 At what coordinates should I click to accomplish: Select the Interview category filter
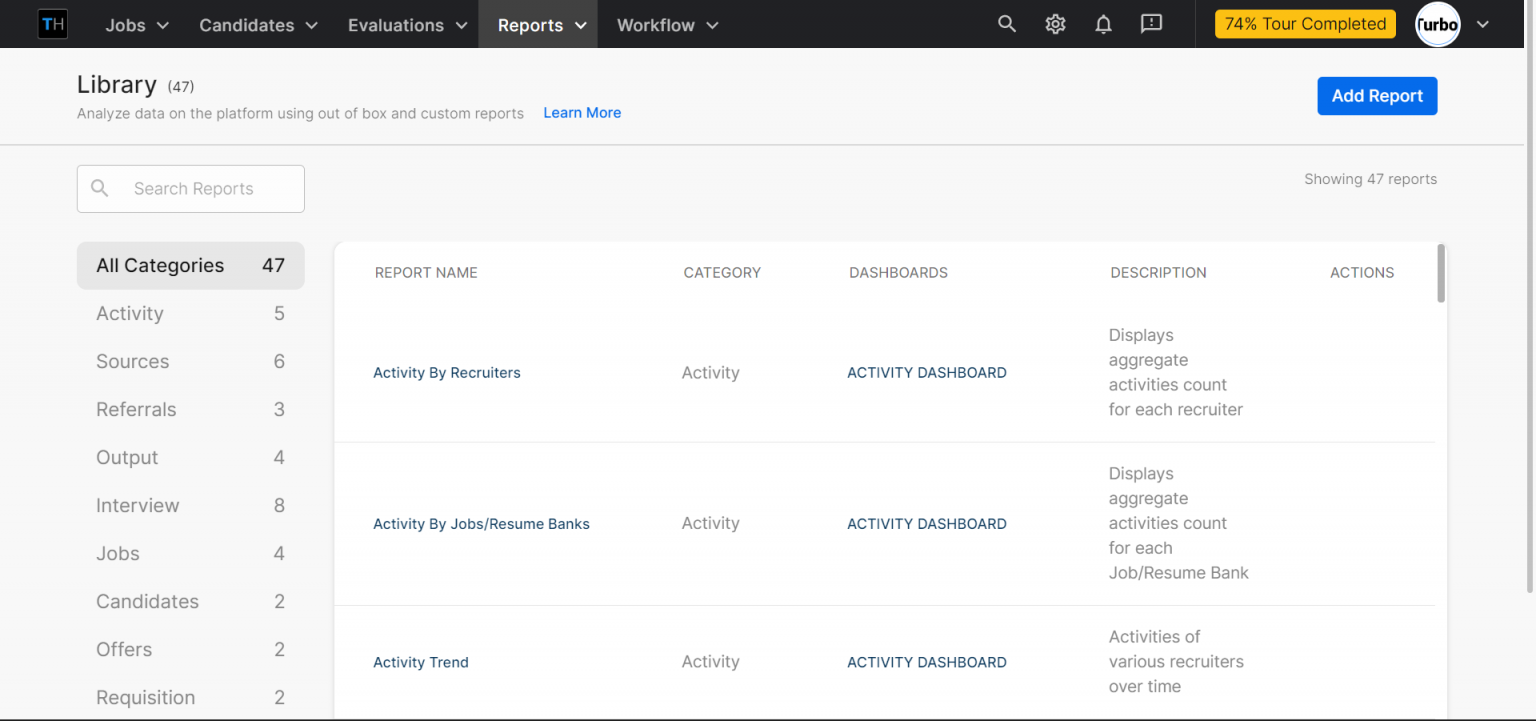(190, 505)
